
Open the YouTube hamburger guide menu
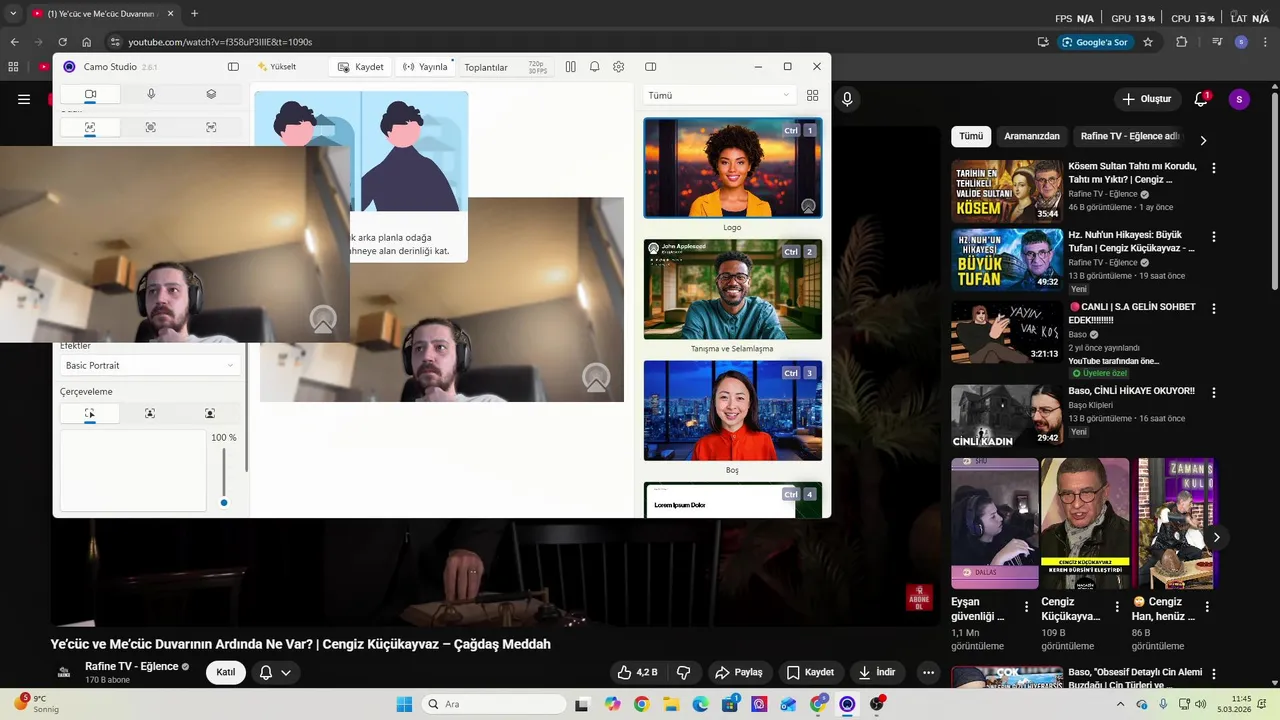tap(24, 99)
